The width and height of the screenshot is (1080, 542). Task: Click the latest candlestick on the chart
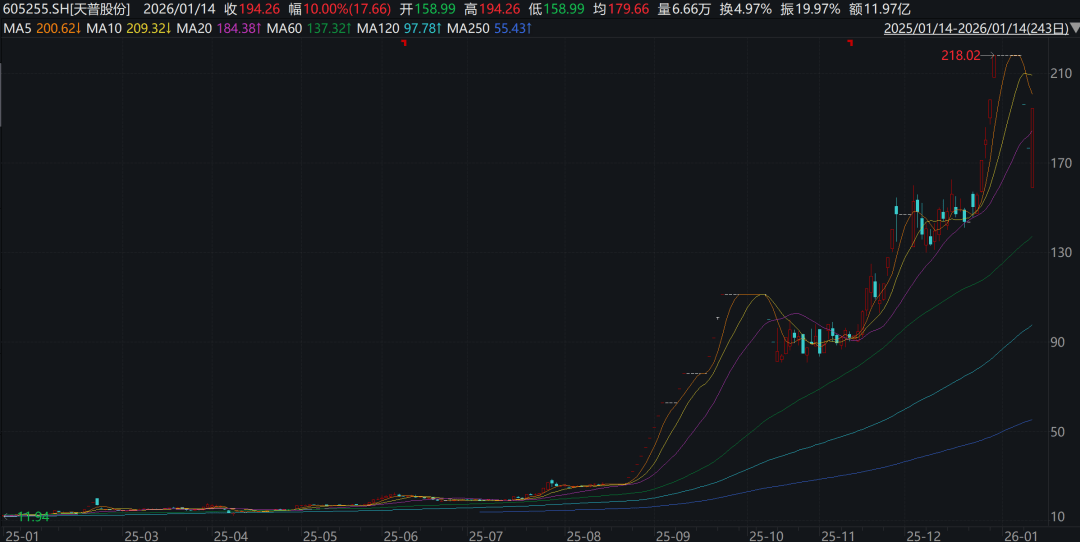point(1032,147)
